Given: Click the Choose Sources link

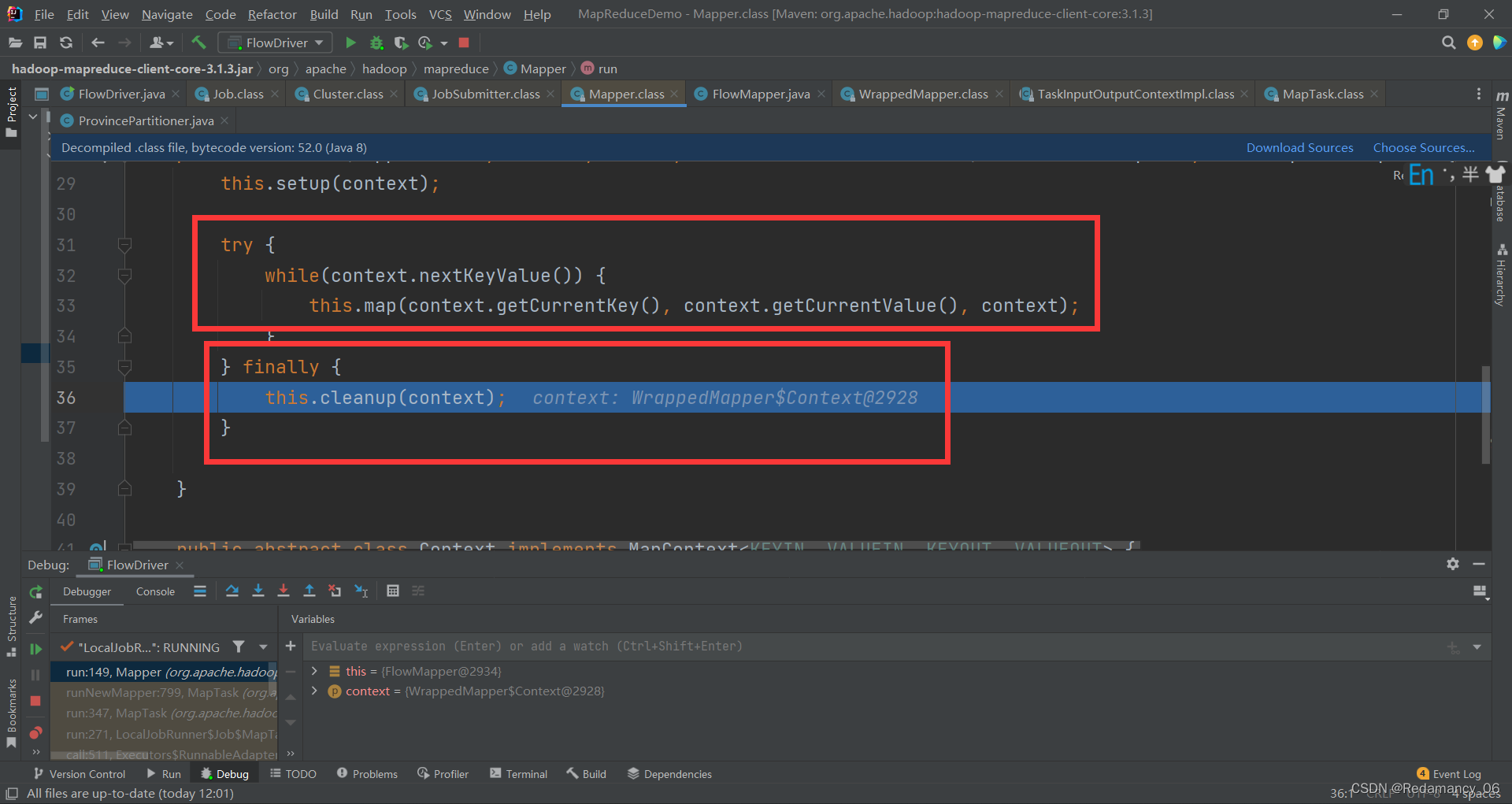Looking at the screenshot, I should point(1424,147).
